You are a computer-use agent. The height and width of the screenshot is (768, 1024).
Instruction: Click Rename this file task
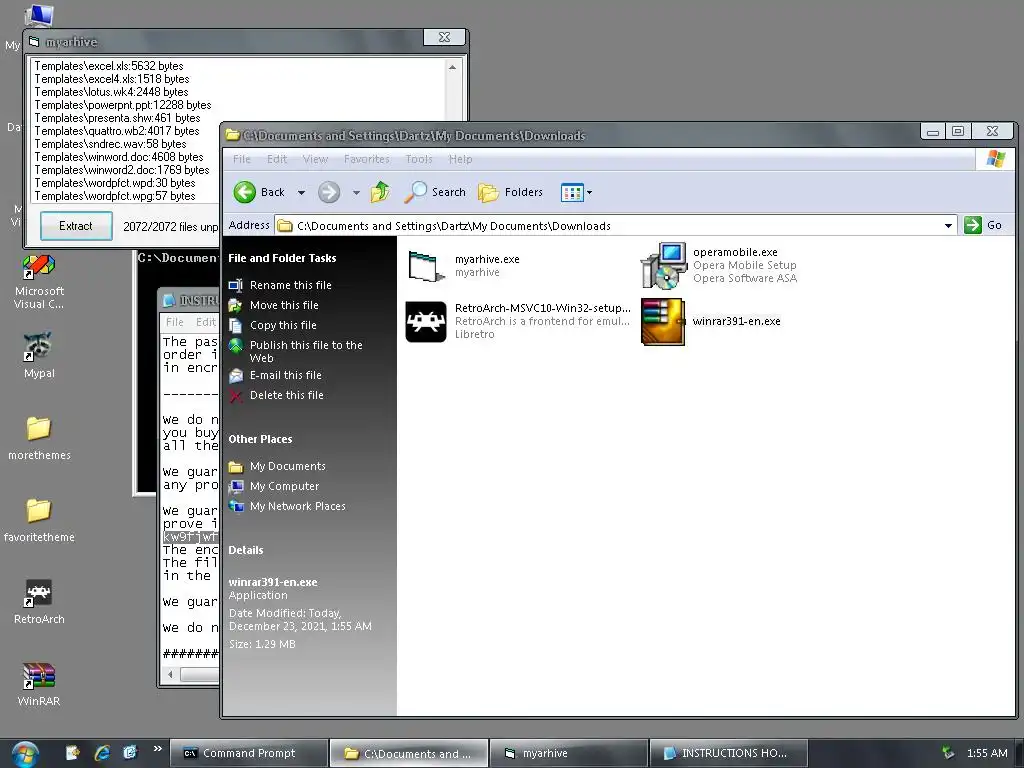tap(291, 285)
